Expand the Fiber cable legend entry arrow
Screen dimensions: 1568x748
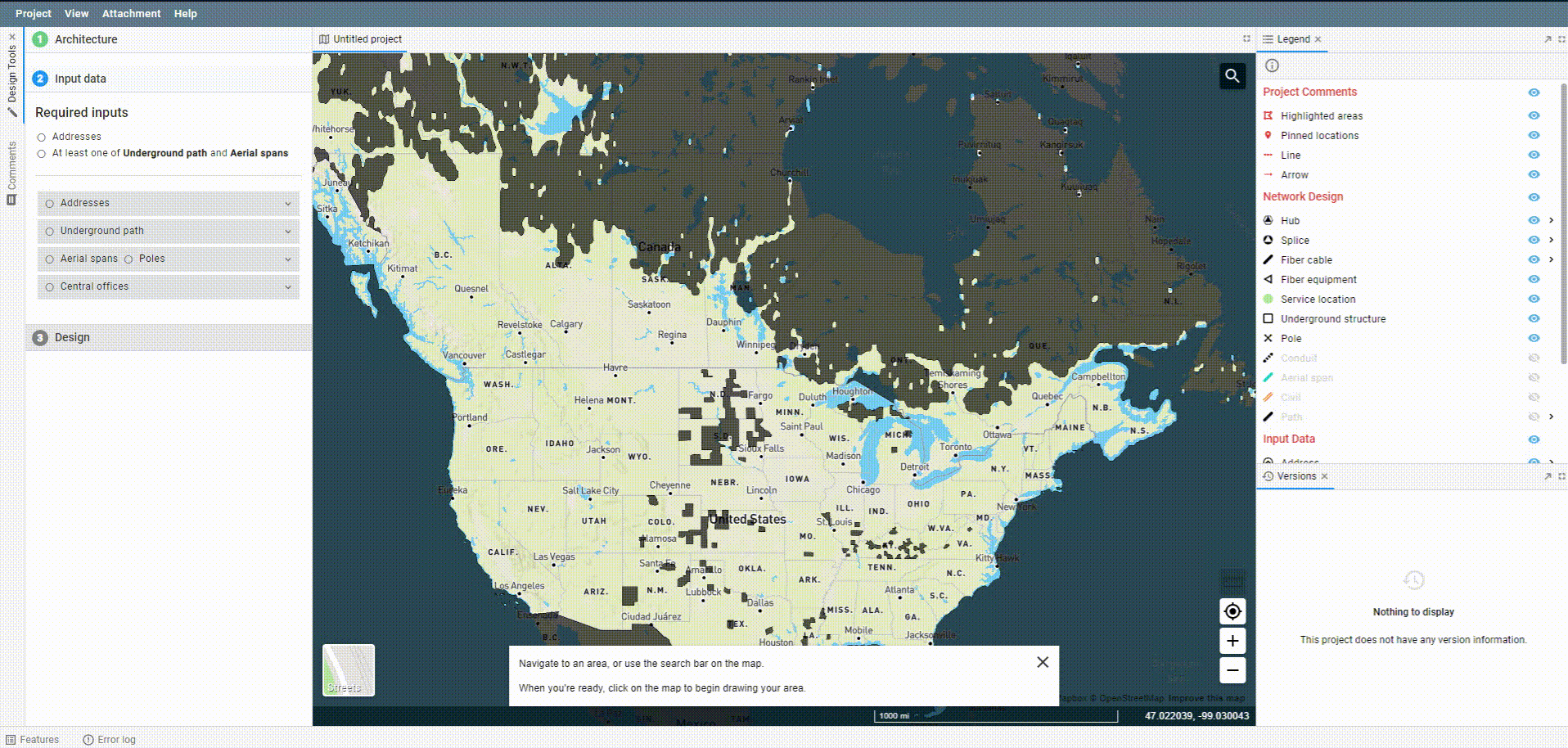1551,259
